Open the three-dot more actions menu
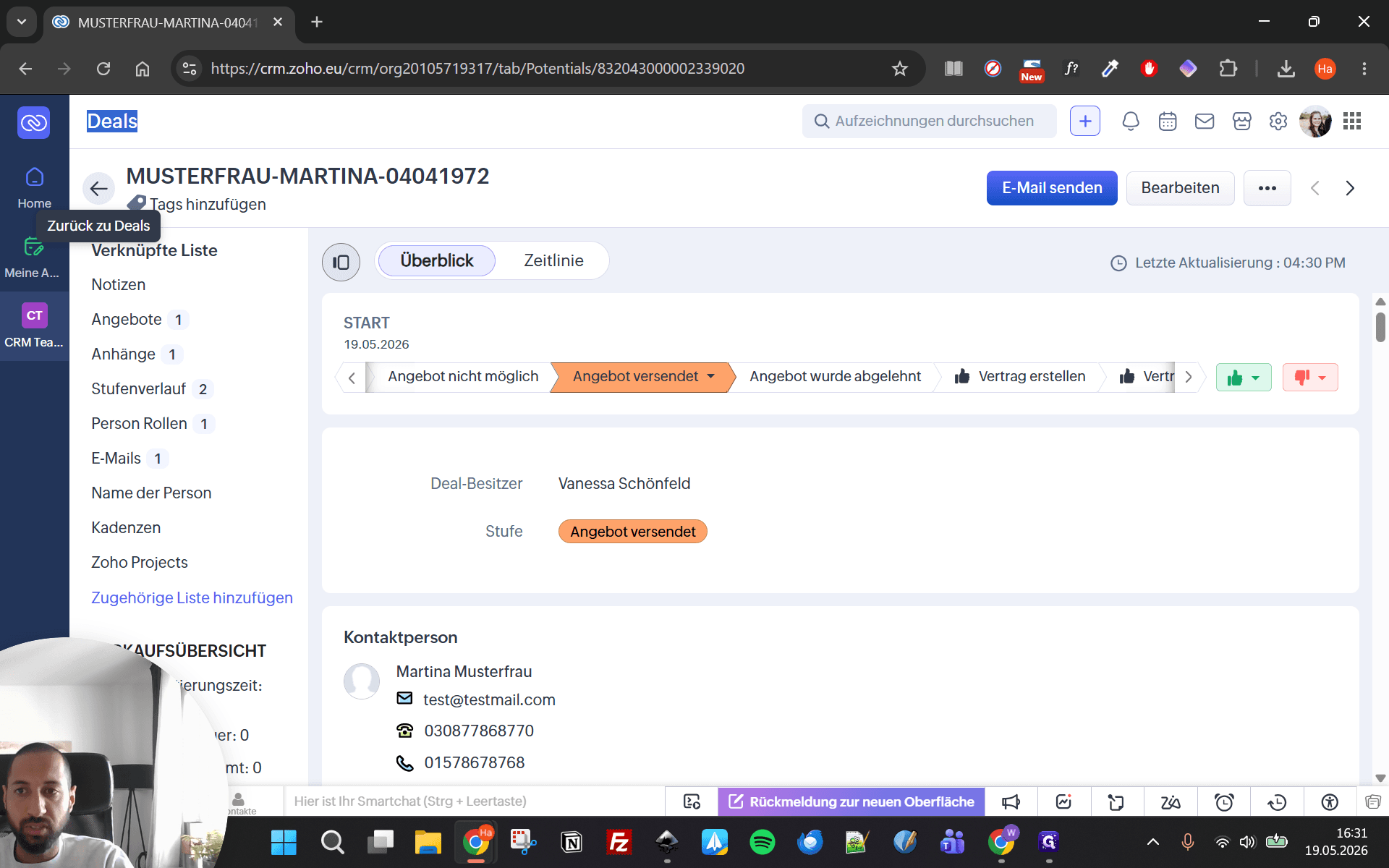 click(x=1267, y=188)
